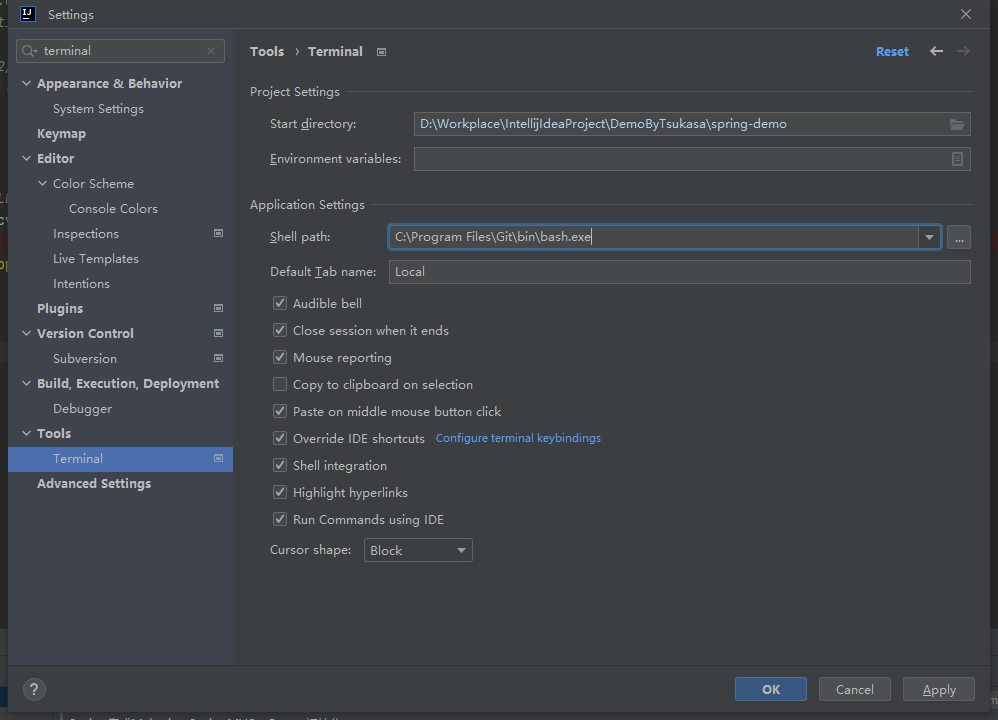Open Debugger settings
Viewport: 998px width, 720px height.
click(82, 409)
